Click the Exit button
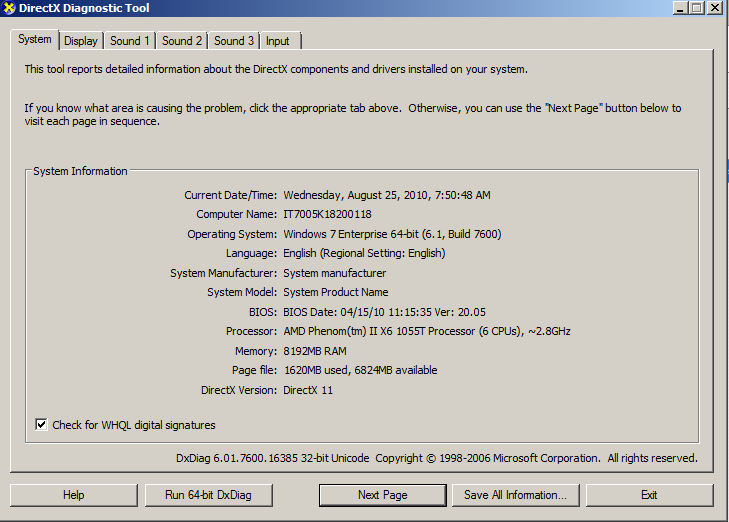729x522 pixels. point(649,495)
